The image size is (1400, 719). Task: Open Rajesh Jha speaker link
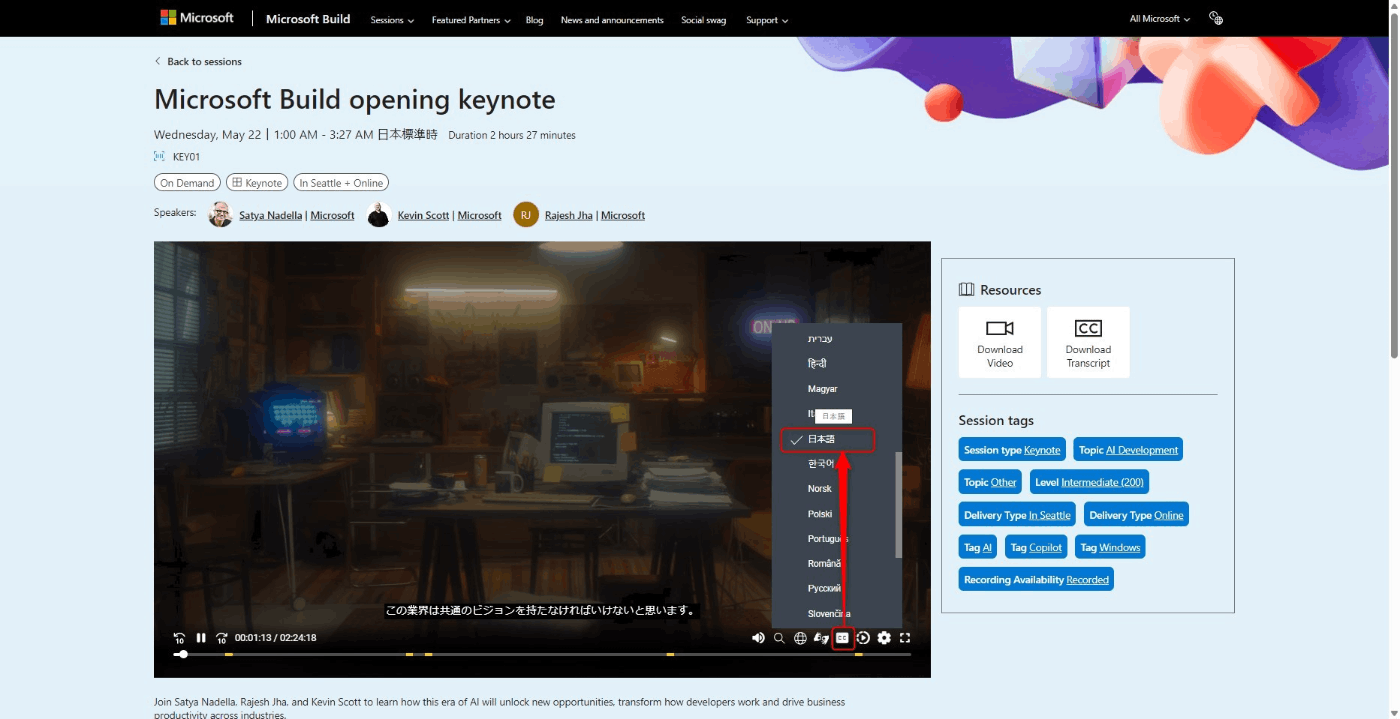tap(569, 215)
